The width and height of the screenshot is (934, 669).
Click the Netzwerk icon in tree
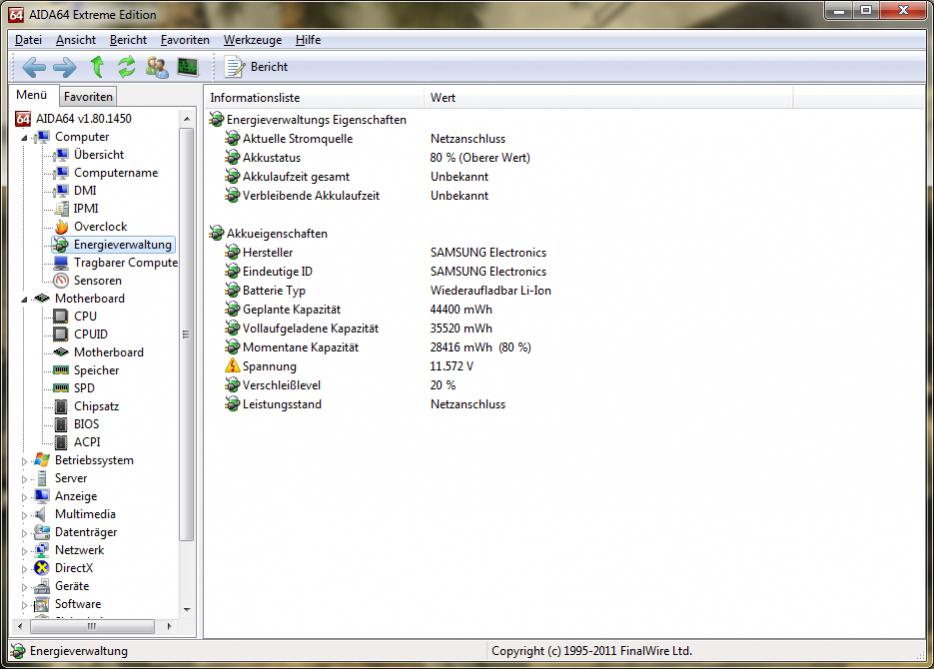click(x=42, y=550)
